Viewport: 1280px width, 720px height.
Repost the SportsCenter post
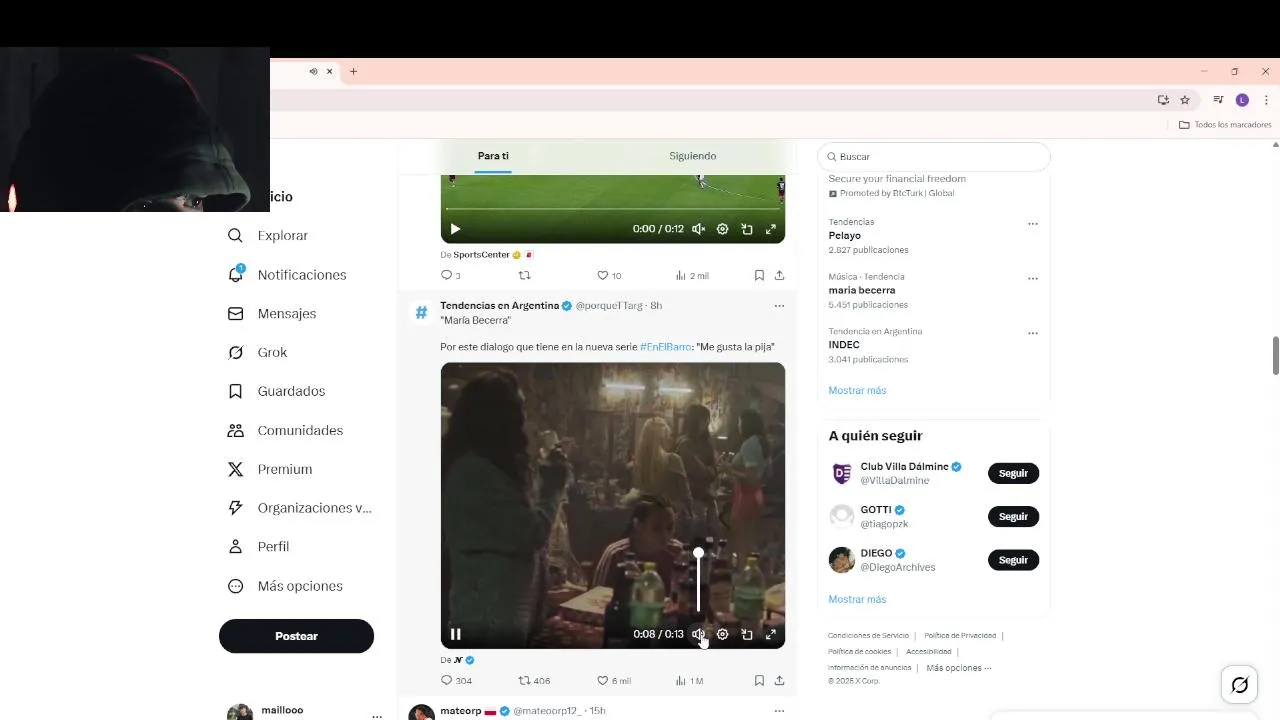[x=524, y=275]
